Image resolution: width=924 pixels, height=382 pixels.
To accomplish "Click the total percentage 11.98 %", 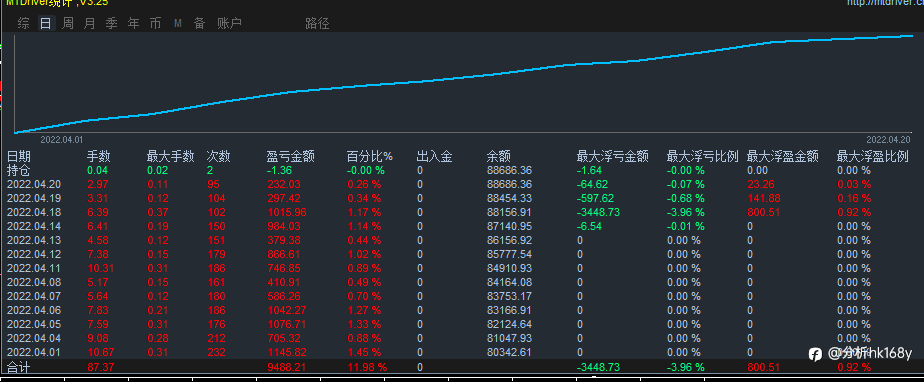I will point(367,367).
